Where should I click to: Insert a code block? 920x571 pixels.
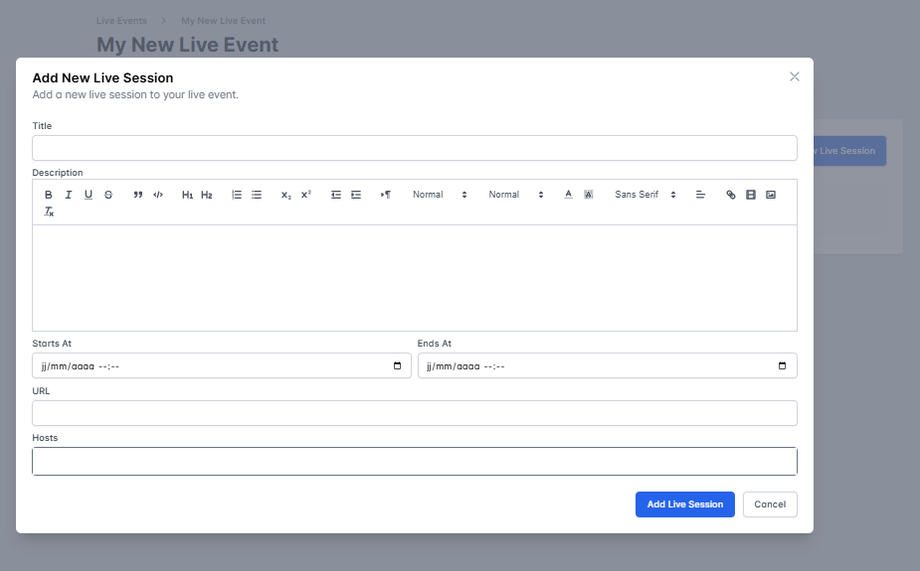coord(158,195)
